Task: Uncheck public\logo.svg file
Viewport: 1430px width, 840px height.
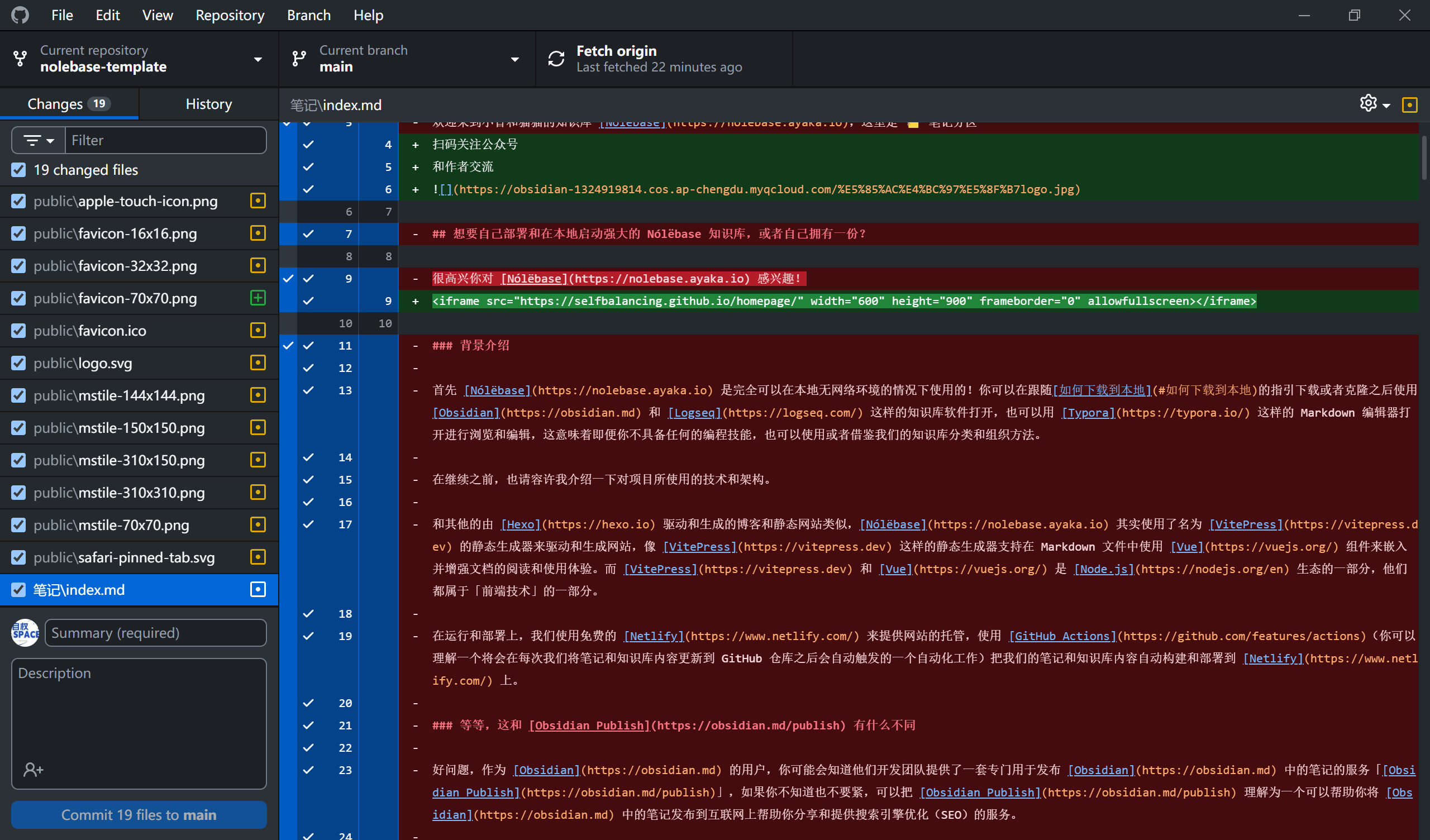Action: pyautogui.click(x=19, y=362)
